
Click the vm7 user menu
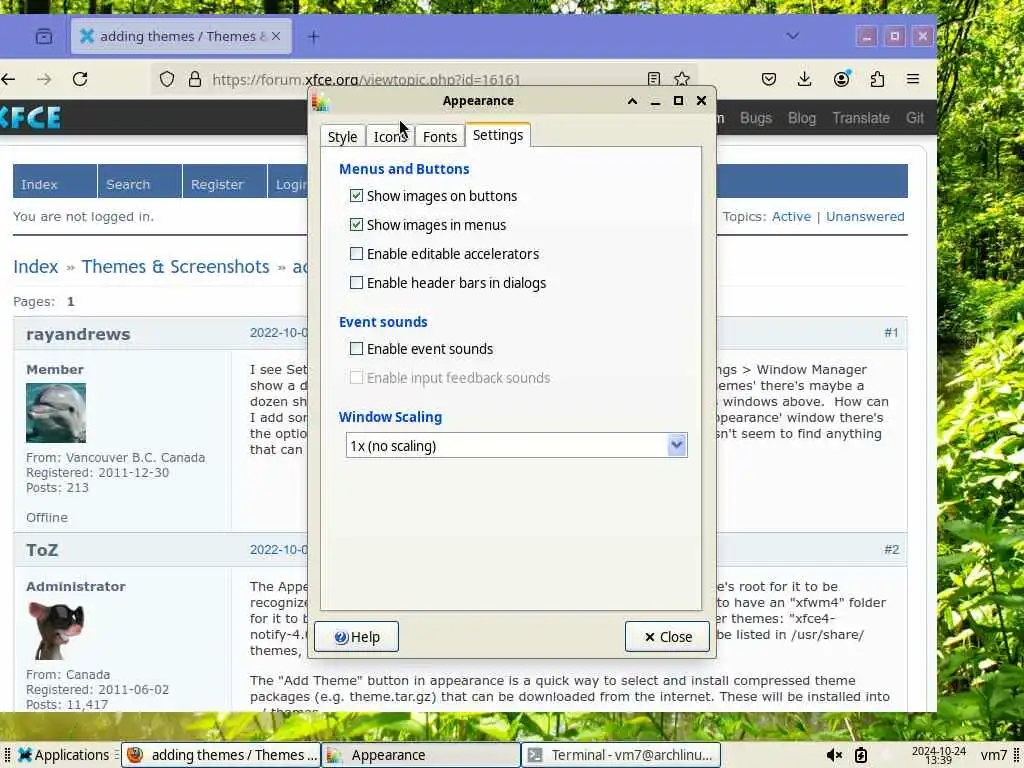point(993,756)
